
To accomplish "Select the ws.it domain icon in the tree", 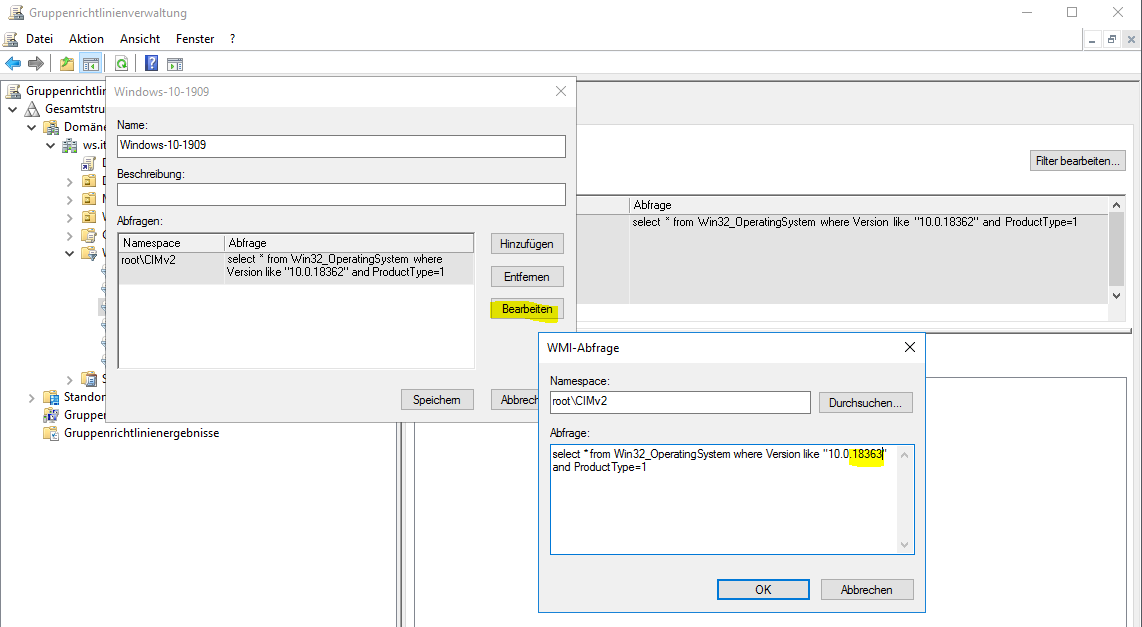I will [x=69, y=145].
